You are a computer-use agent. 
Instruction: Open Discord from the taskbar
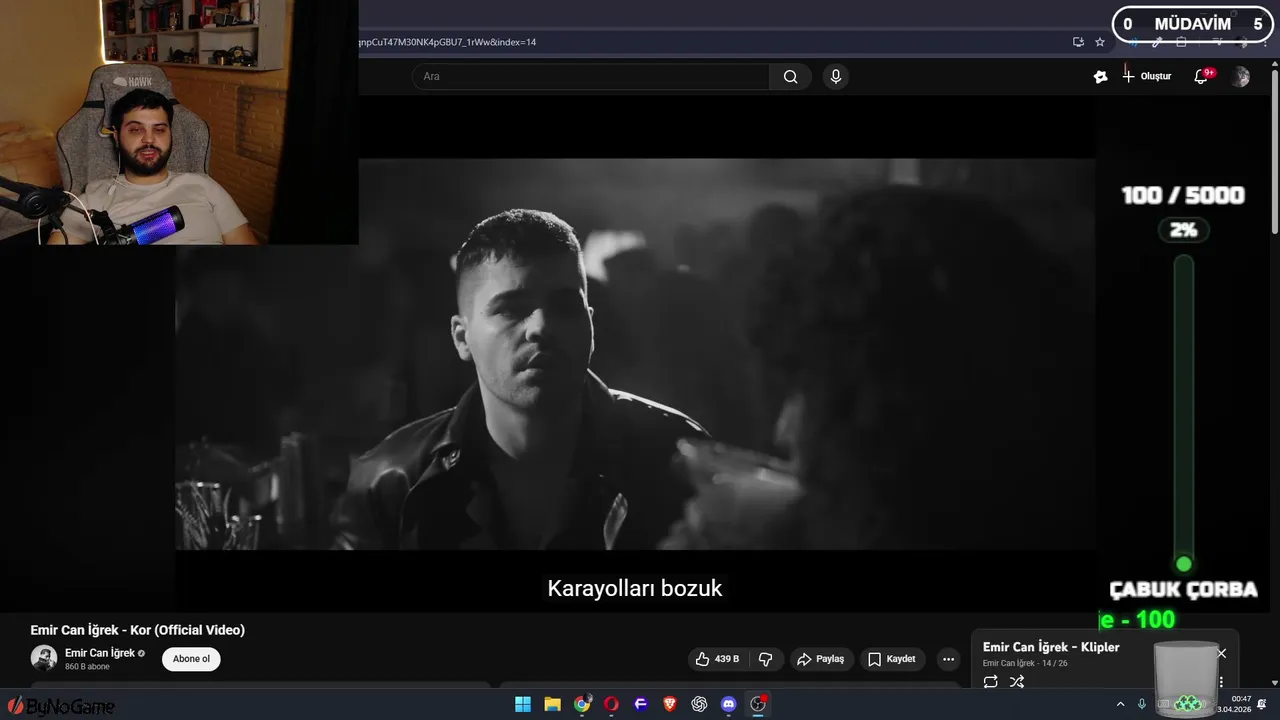(x=729, y=704)
